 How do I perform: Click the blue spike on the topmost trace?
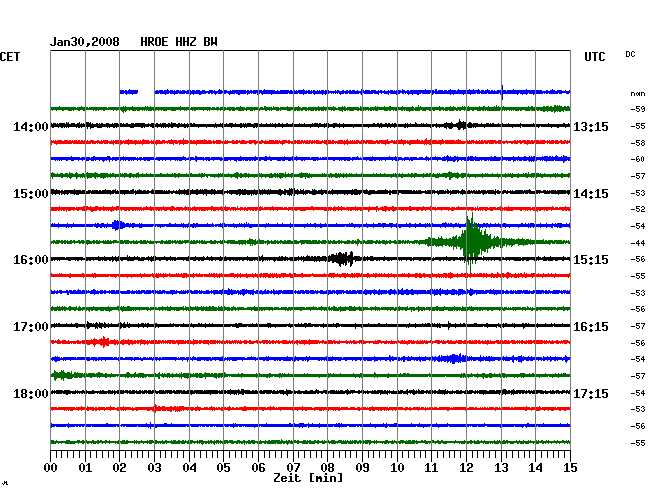[502, 92]
